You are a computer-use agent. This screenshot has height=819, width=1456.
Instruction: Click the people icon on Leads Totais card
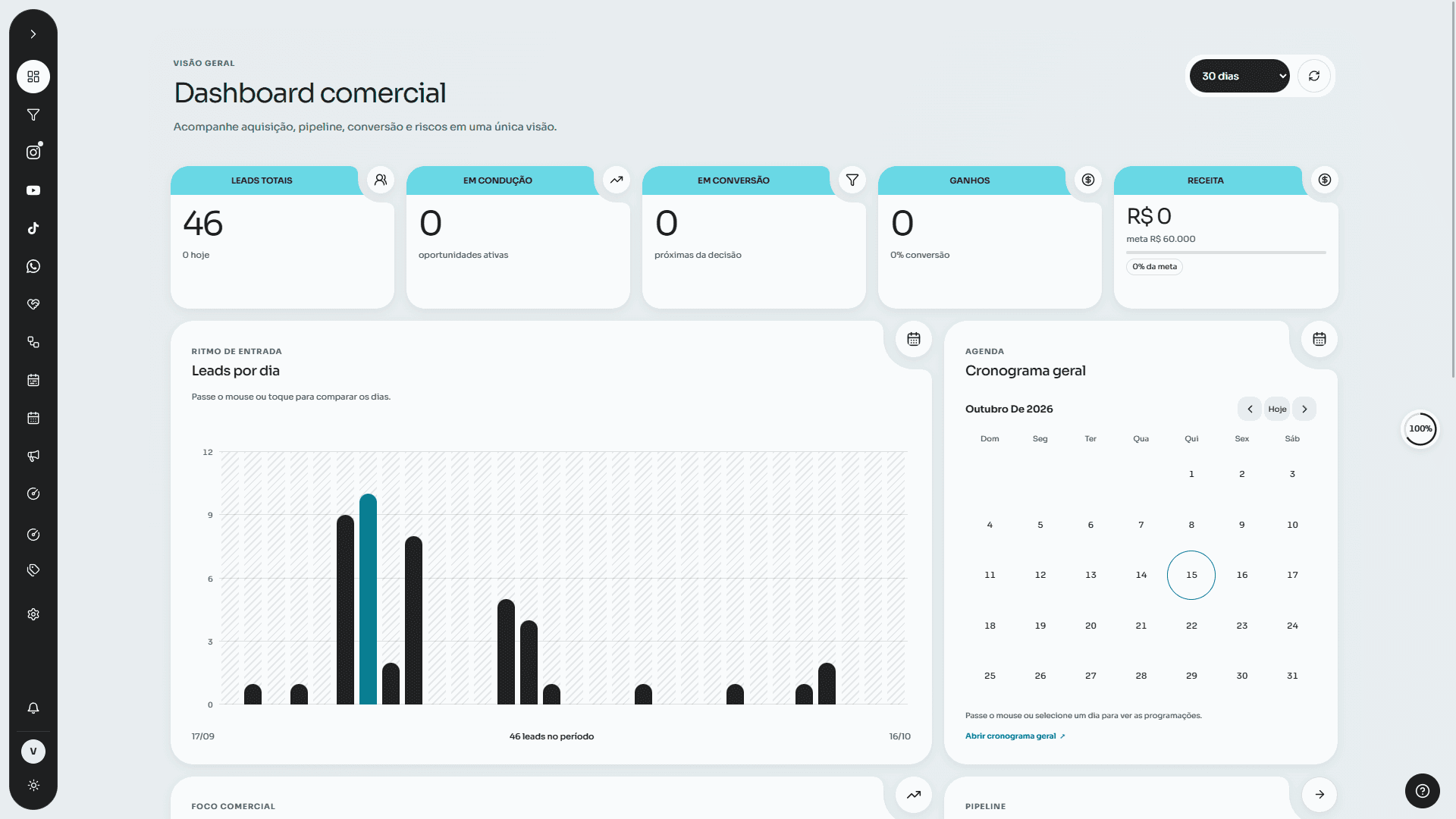381,180
